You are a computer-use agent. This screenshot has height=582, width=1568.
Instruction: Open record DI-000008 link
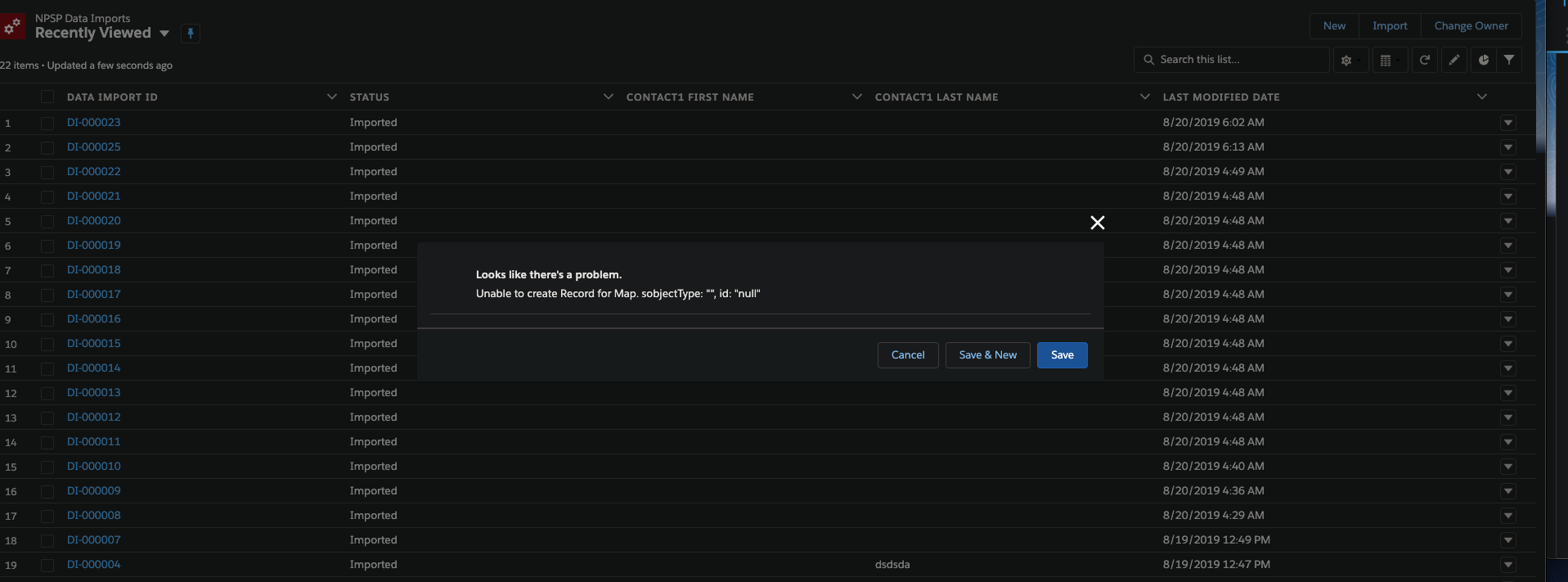pyautogui.click(x=94, y=515)
